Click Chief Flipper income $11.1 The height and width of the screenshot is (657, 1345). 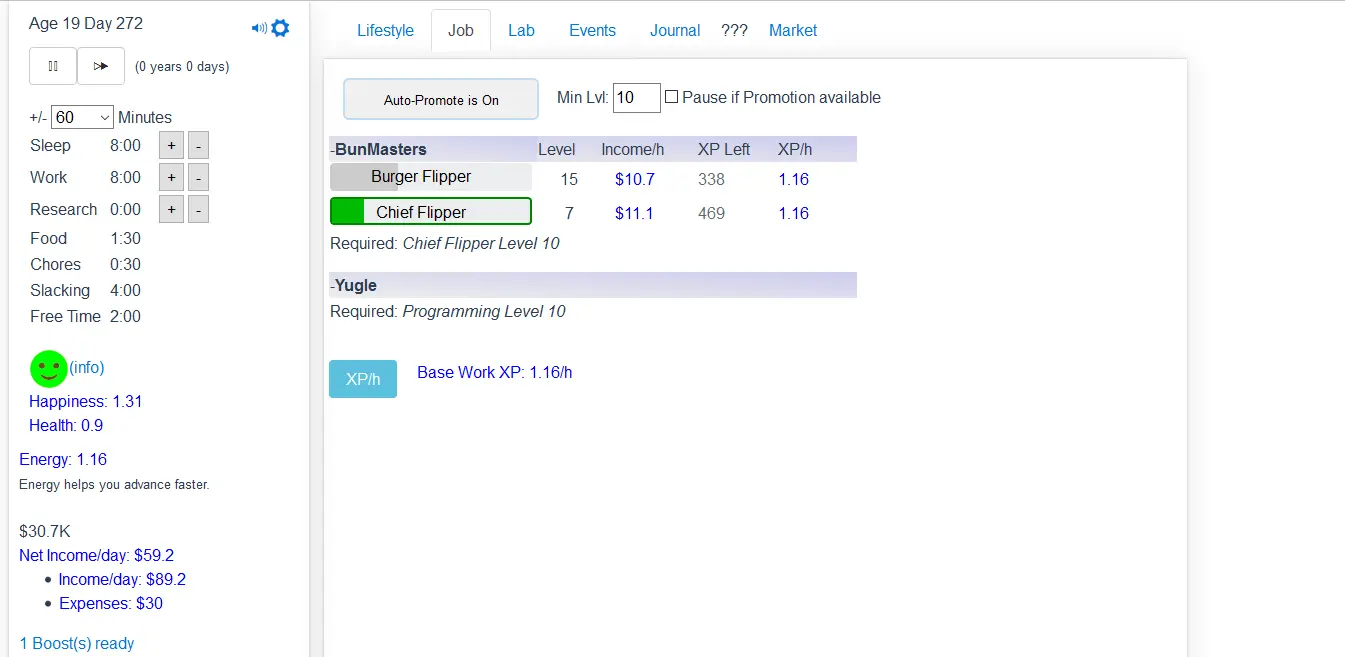point(634,213)
